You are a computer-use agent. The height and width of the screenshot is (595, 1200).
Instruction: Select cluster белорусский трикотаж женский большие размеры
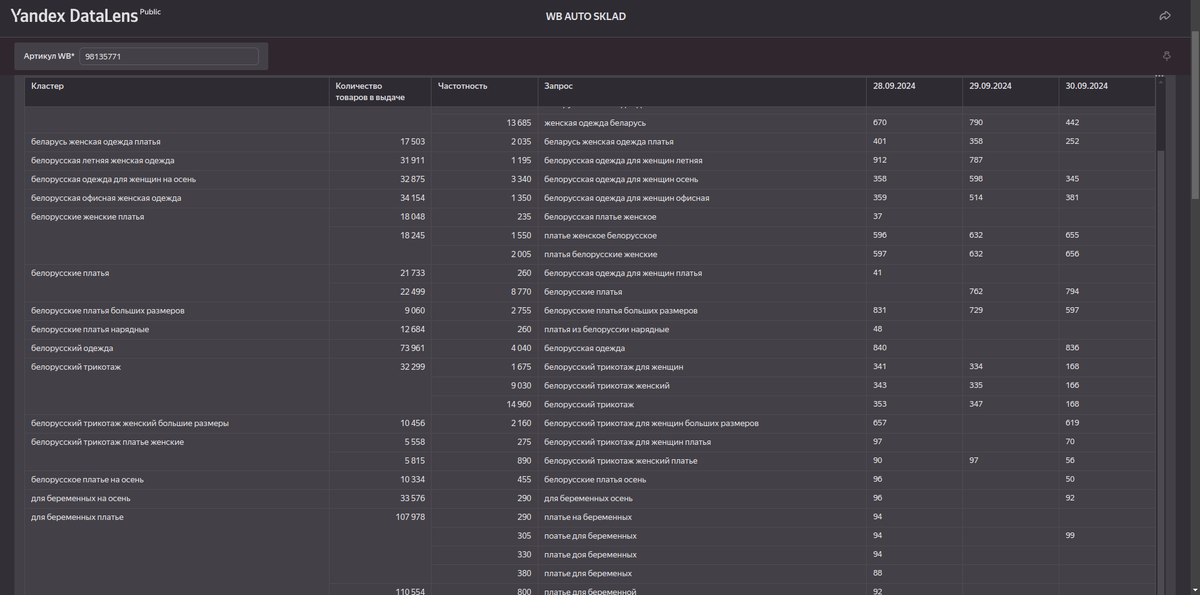click(x=130, y=423)
